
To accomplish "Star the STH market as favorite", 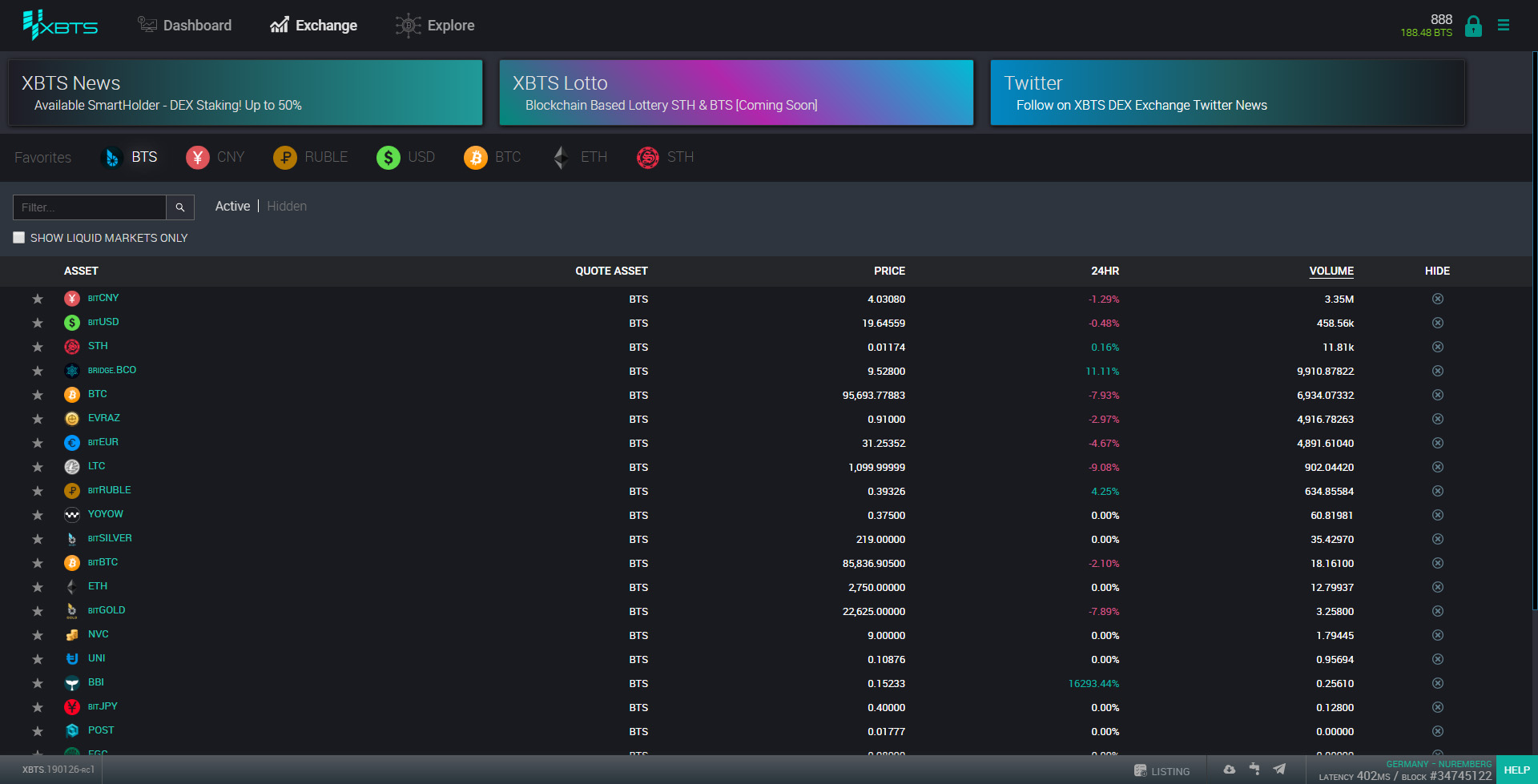I will (x=38, y=347).
